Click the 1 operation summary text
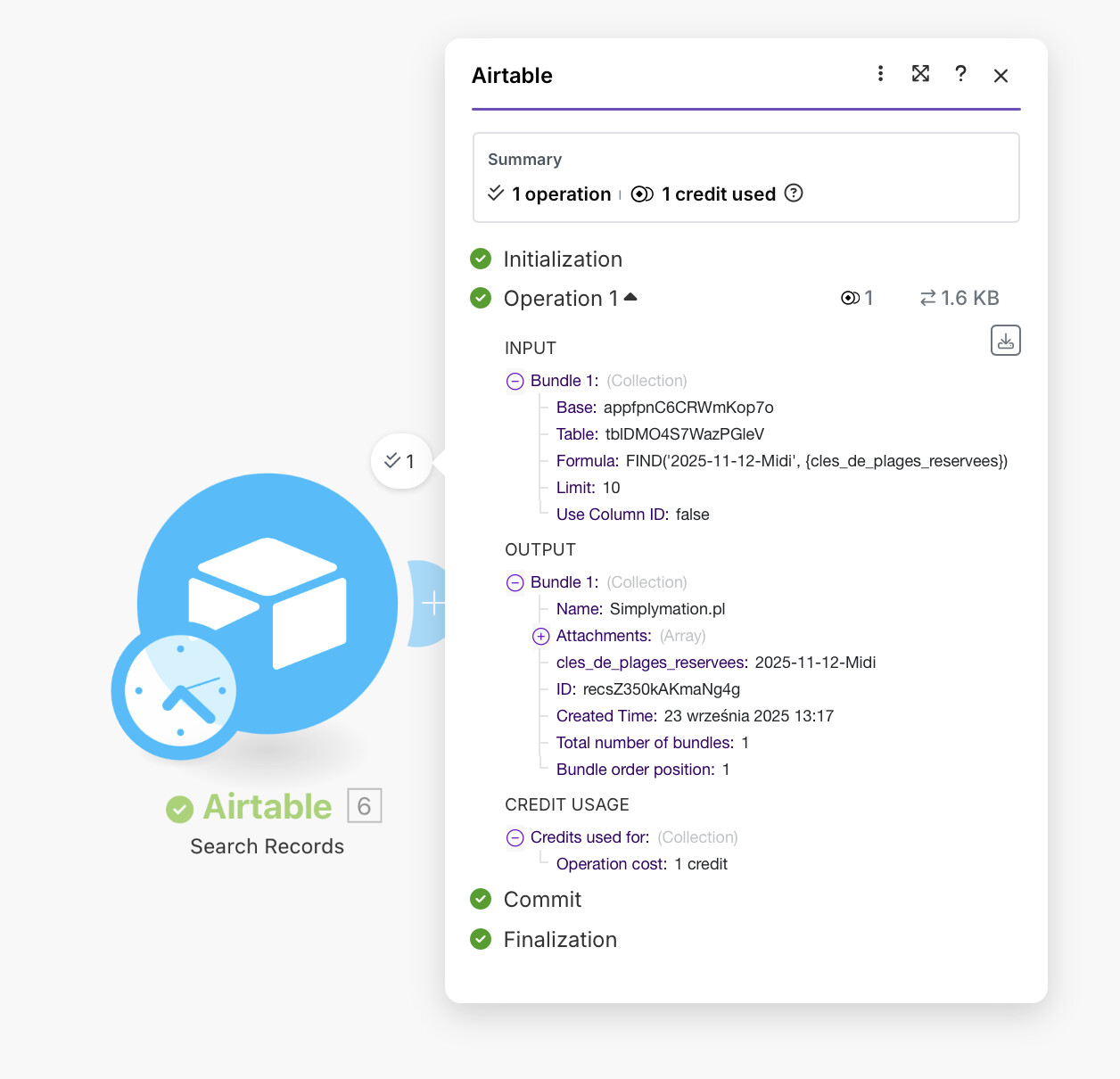 tap(562, 194)
